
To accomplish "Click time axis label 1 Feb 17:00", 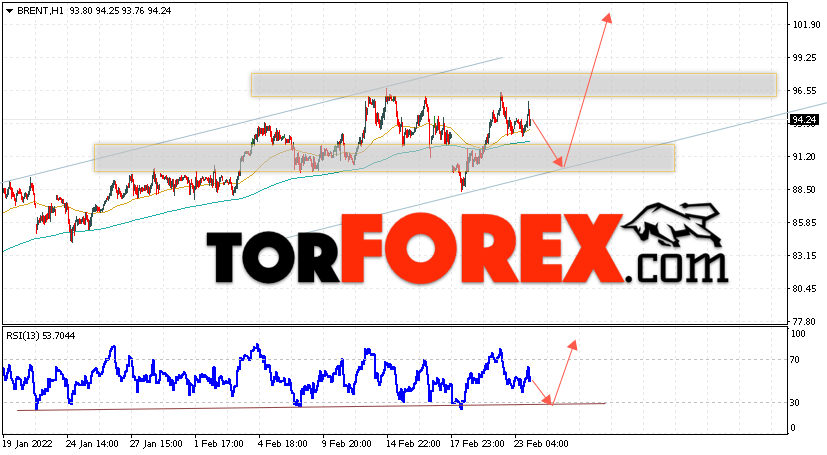I will [x=218, y=444].
